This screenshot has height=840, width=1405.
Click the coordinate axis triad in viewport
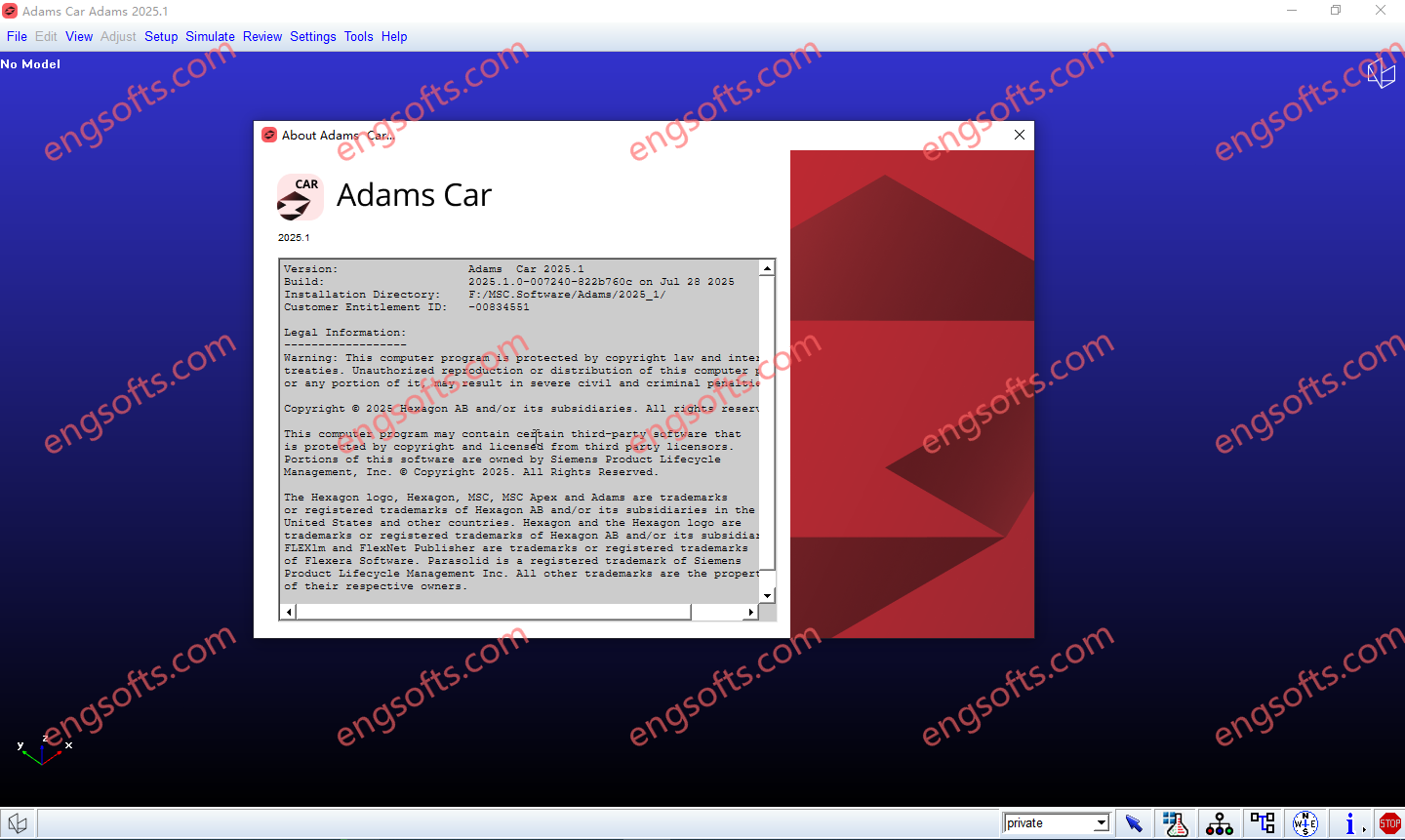tap(44, 749)
